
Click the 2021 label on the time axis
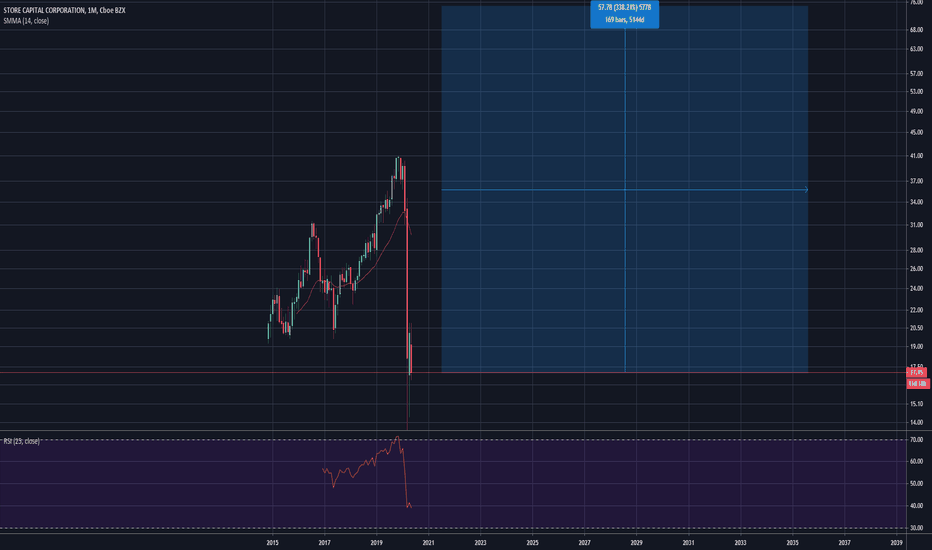coord(429,542)
